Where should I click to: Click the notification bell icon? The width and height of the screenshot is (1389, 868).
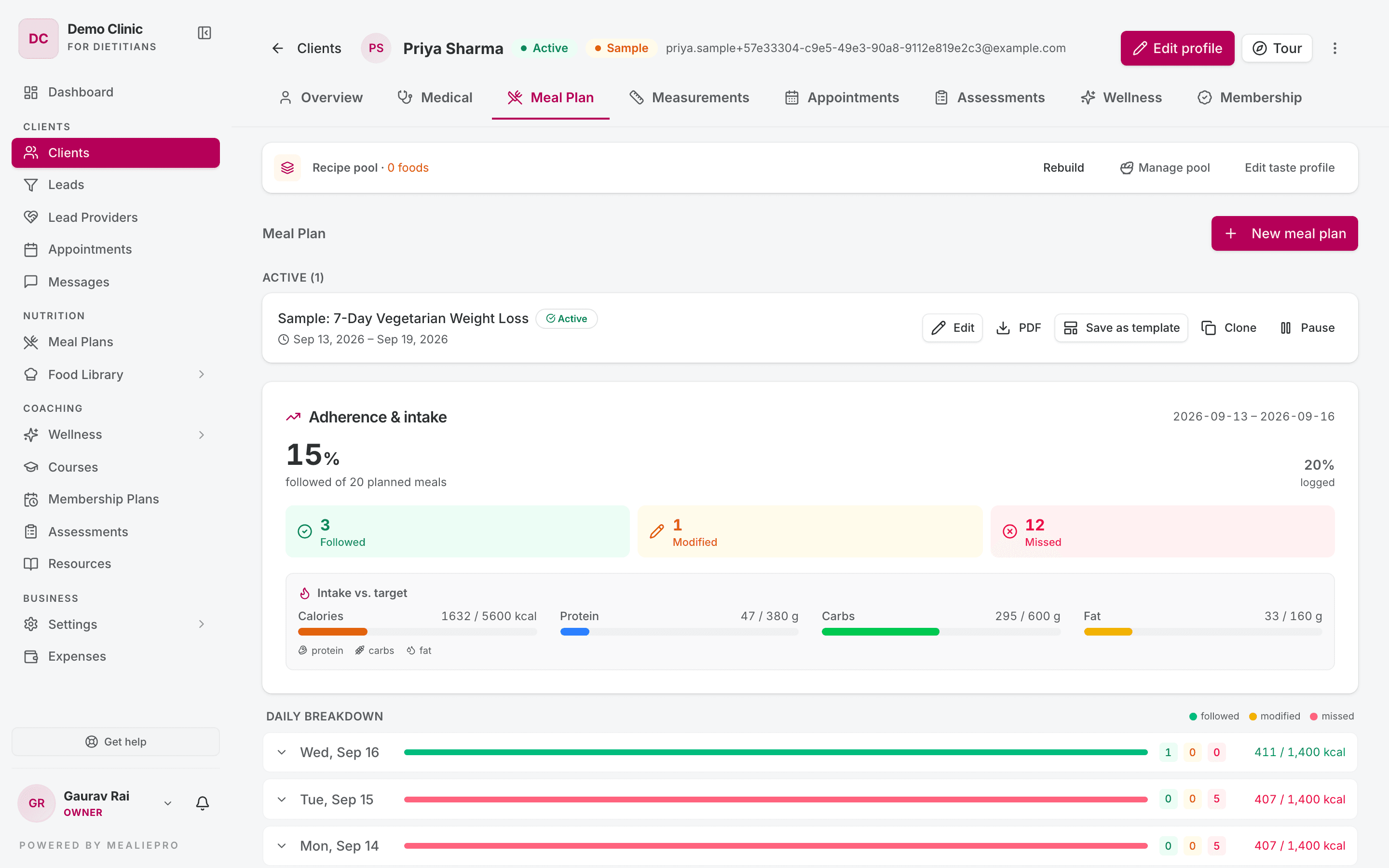click(202, 802)
